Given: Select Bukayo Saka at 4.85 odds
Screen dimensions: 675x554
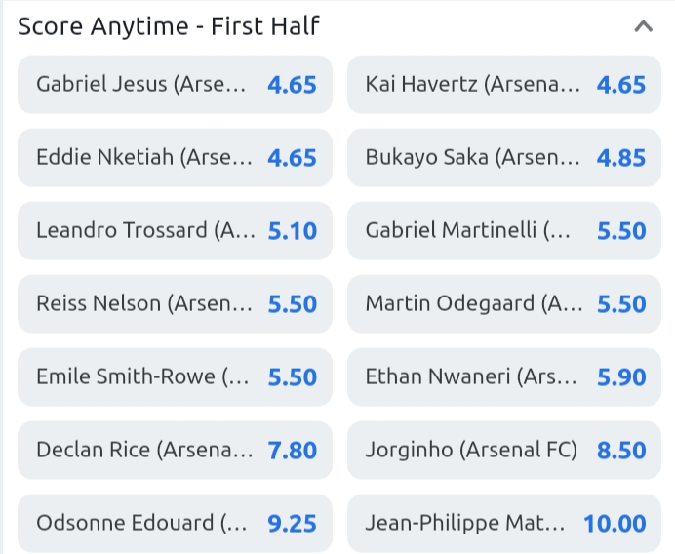Looking at the screenshot, I should [x=504, y=157].
